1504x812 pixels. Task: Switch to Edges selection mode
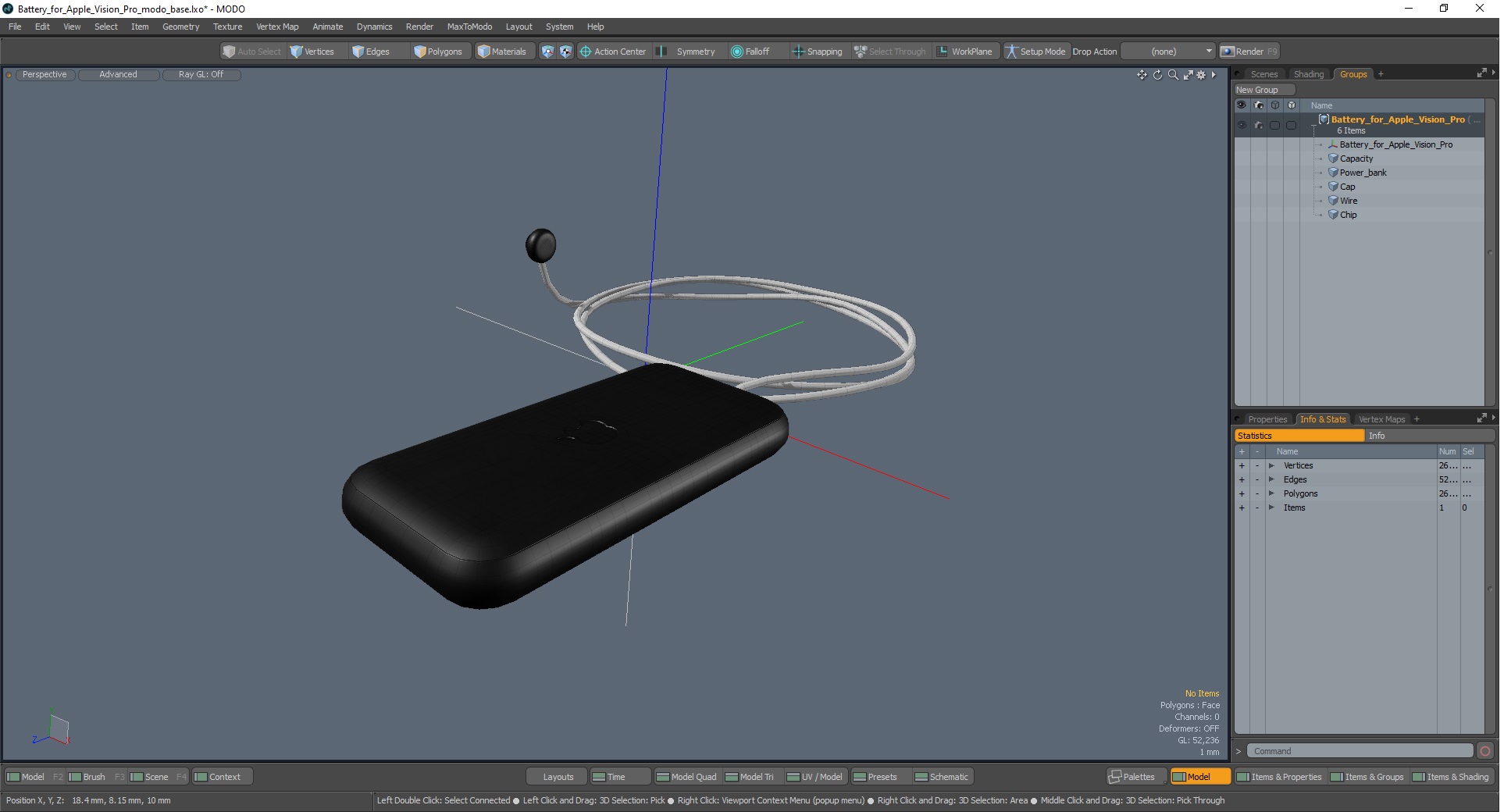coord(371,52)
